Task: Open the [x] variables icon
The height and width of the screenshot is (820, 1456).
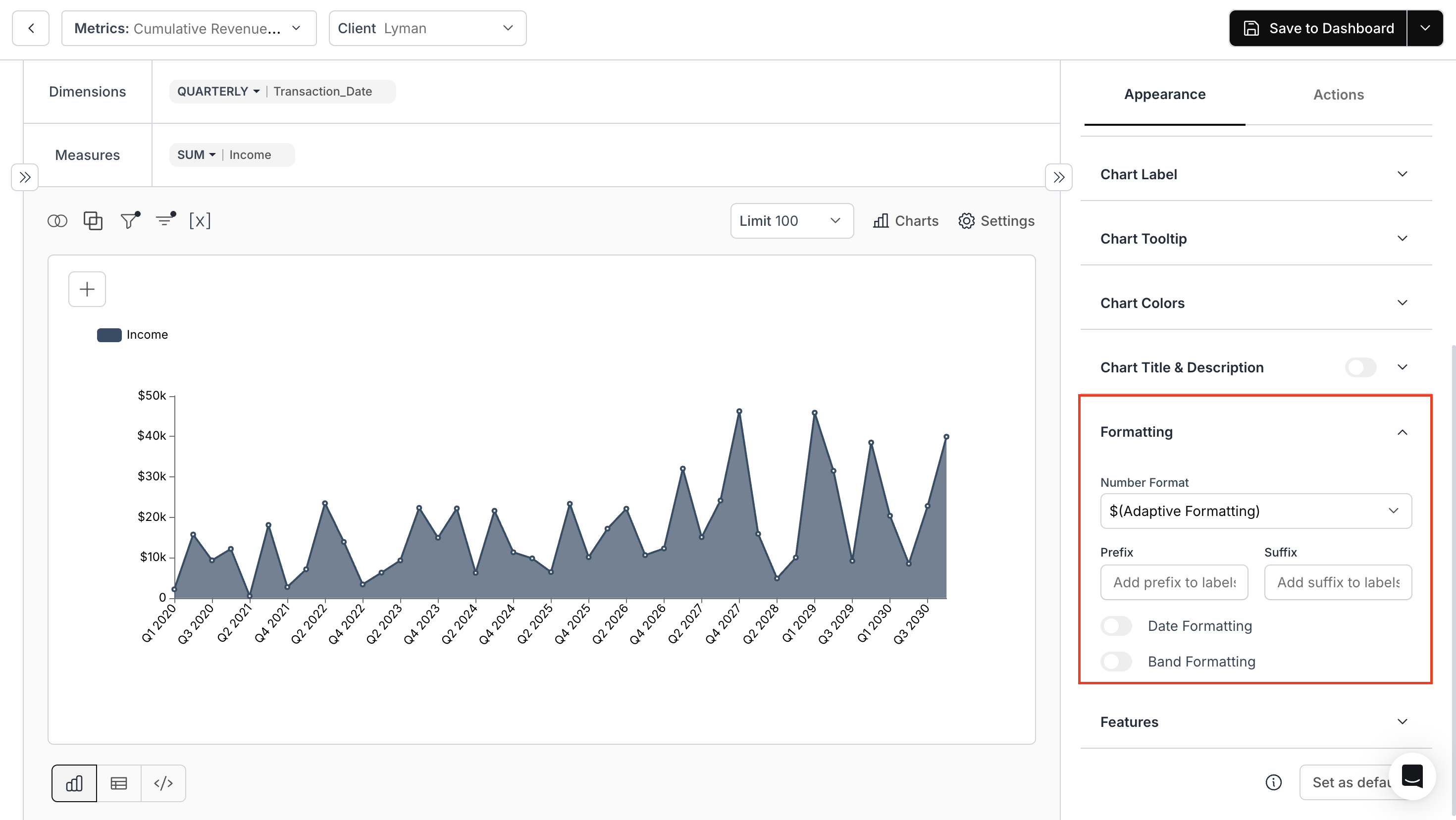Action: click(x=200, y=221)
